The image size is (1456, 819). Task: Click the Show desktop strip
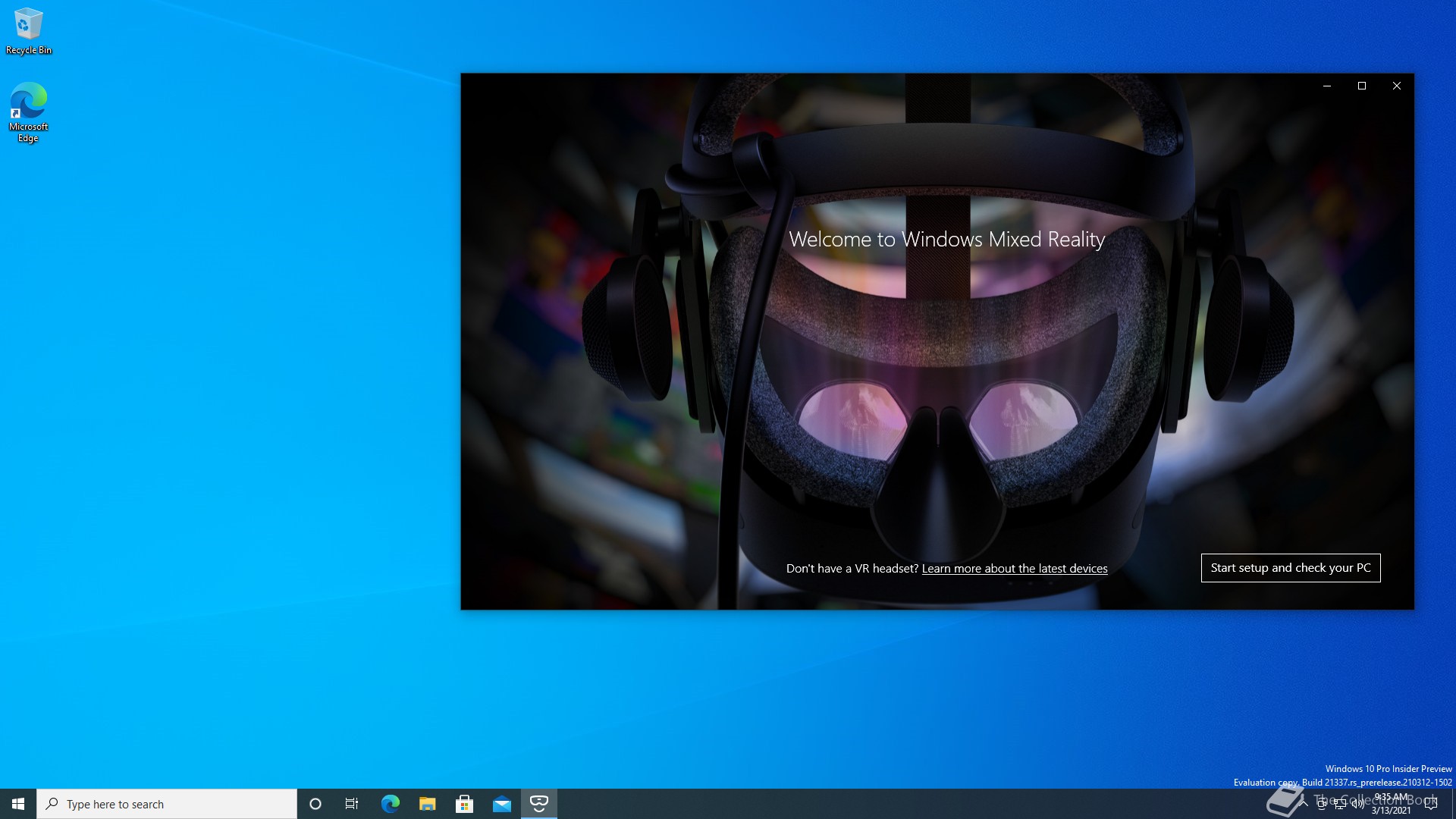[x=1453, y=804]
